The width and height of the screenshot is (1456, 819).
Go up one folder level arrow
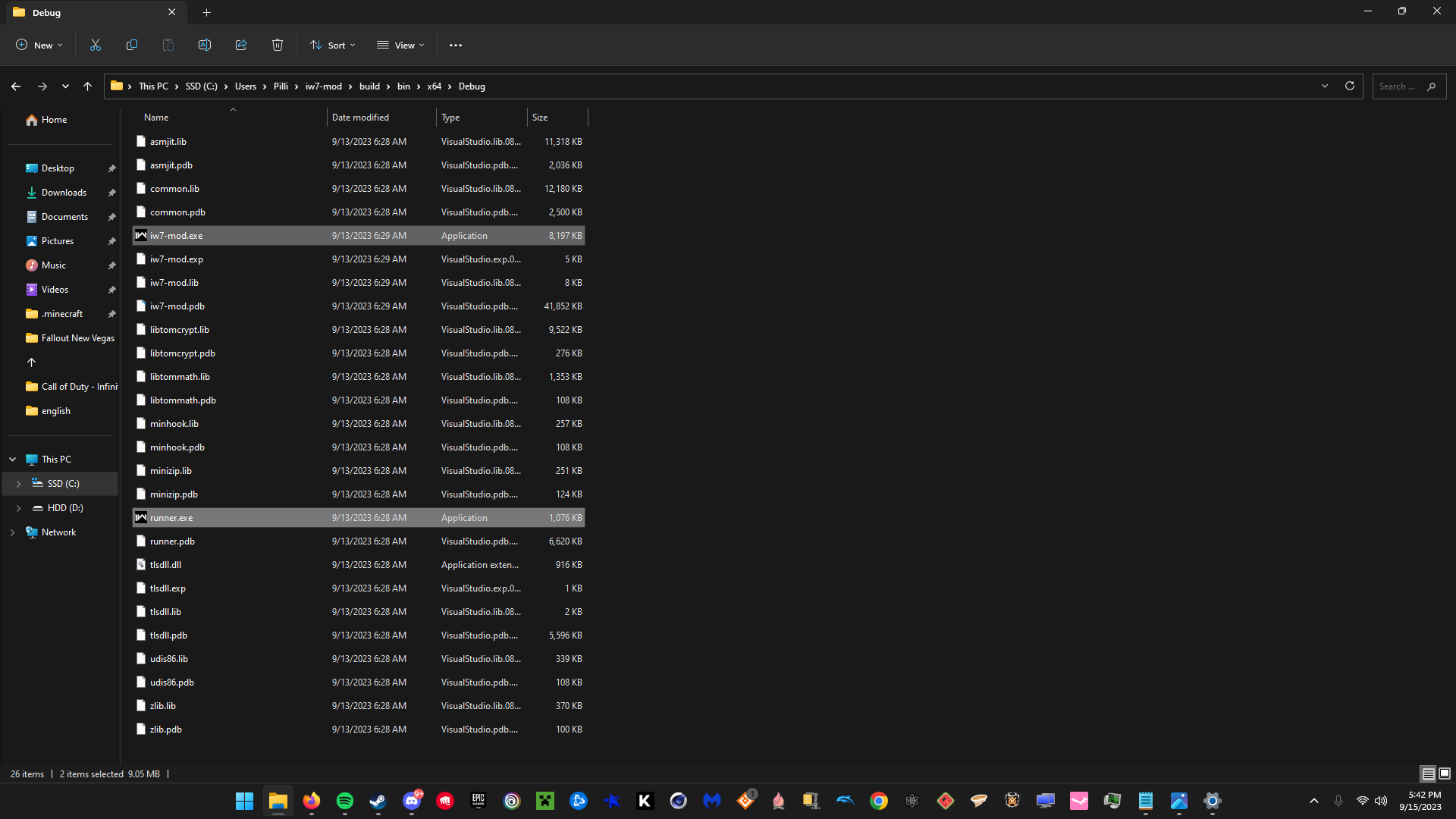[88, 86]
